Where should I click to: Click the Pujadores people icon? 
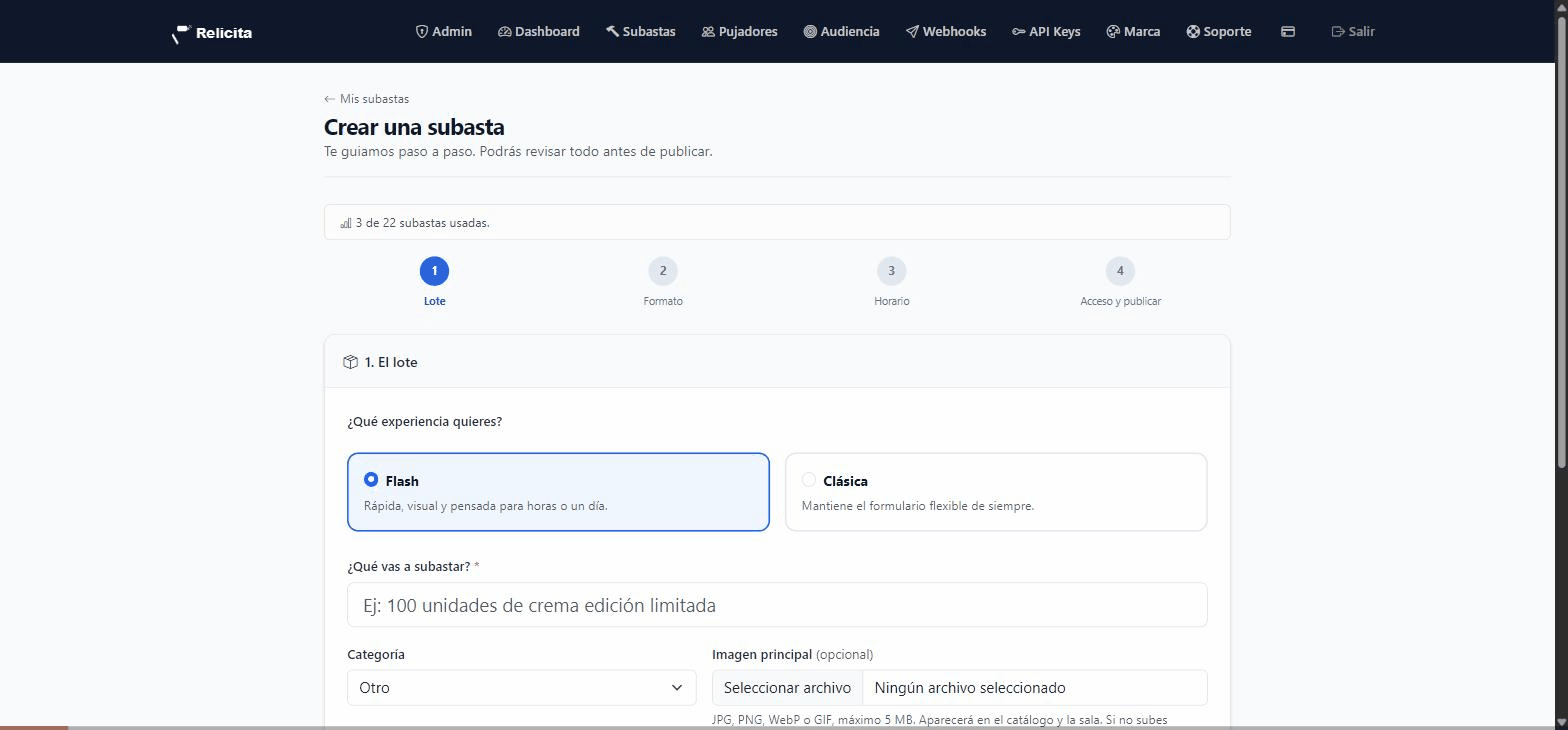pyautogui.click(x=708, y=31)
